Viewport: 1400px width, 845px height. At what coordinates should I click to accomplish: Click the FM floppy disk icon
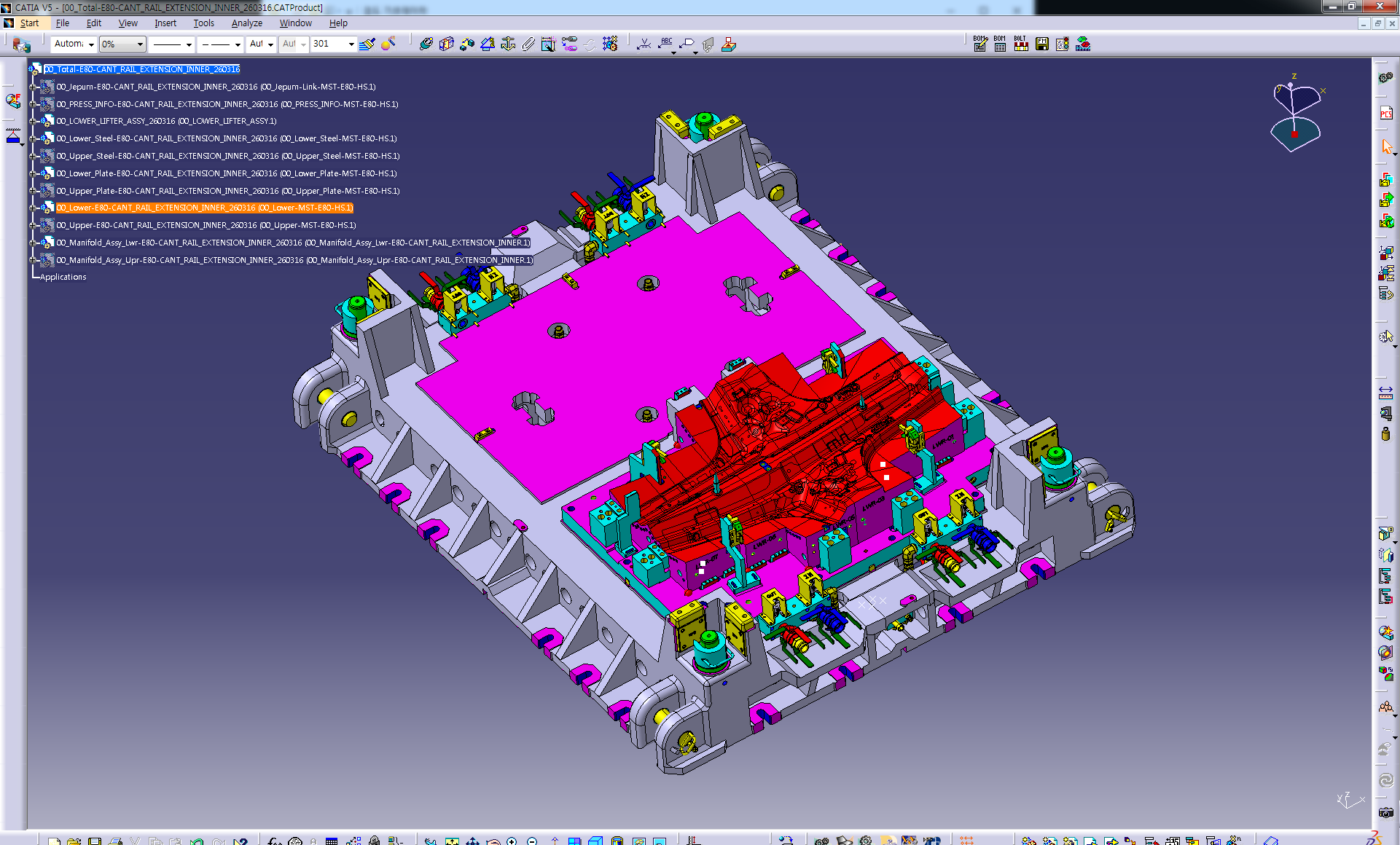(x=1042, y=44)
